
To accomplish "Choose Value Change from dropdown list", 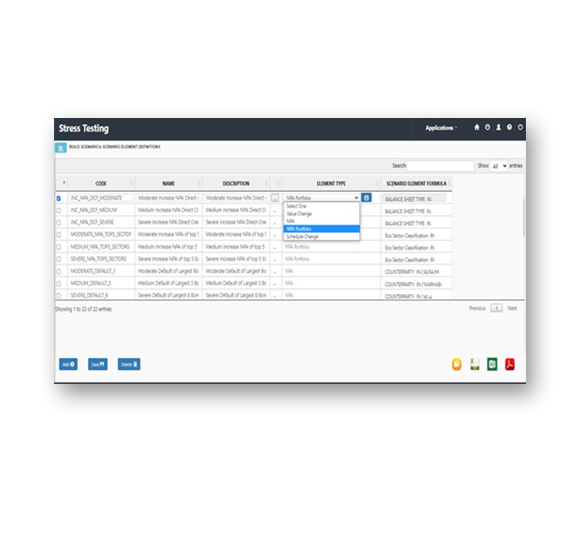I will [322, 214].
